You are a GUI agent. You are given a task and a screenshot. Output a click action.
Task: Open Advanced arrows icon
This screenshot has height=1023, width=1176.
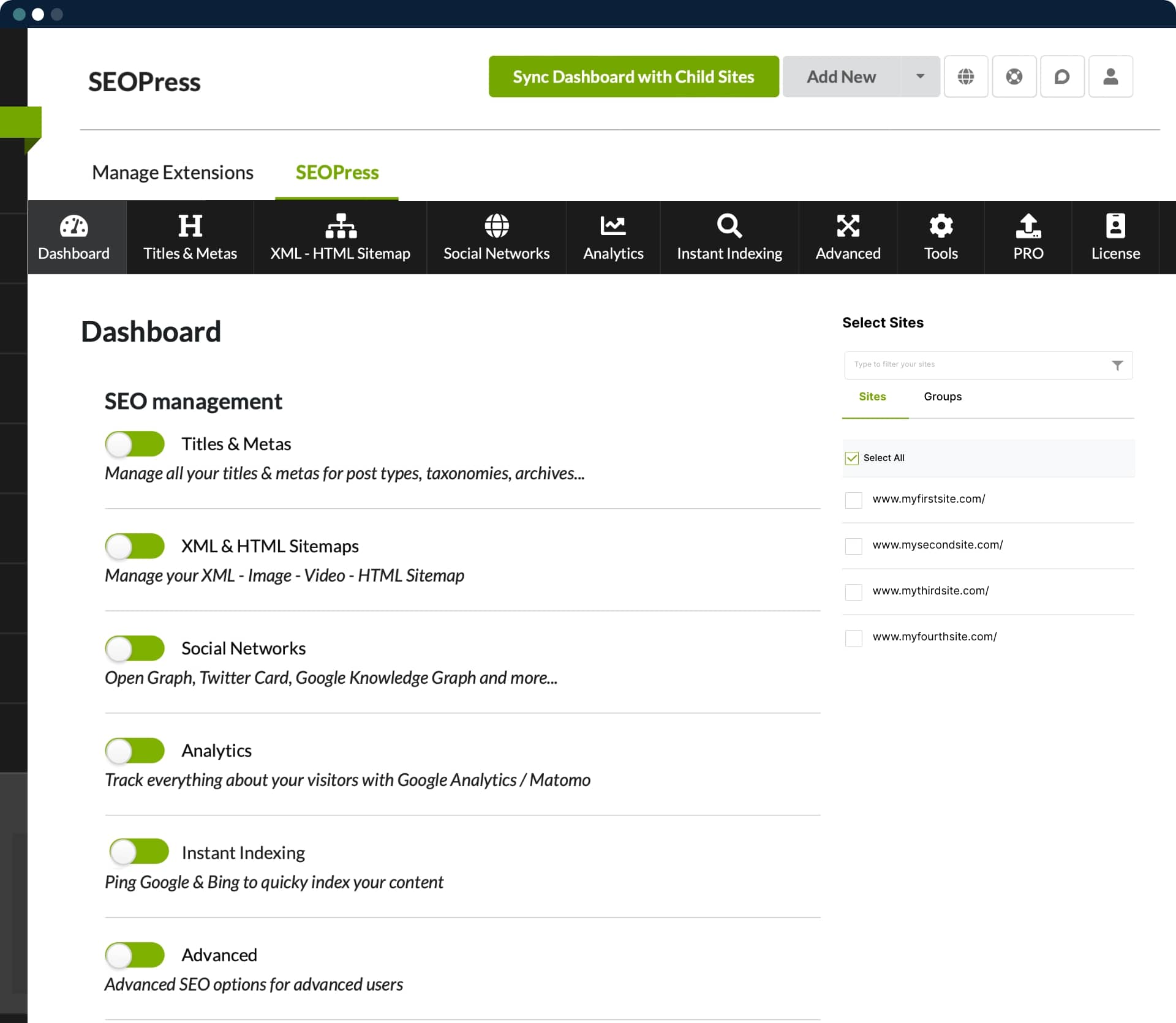coord(848,226)
